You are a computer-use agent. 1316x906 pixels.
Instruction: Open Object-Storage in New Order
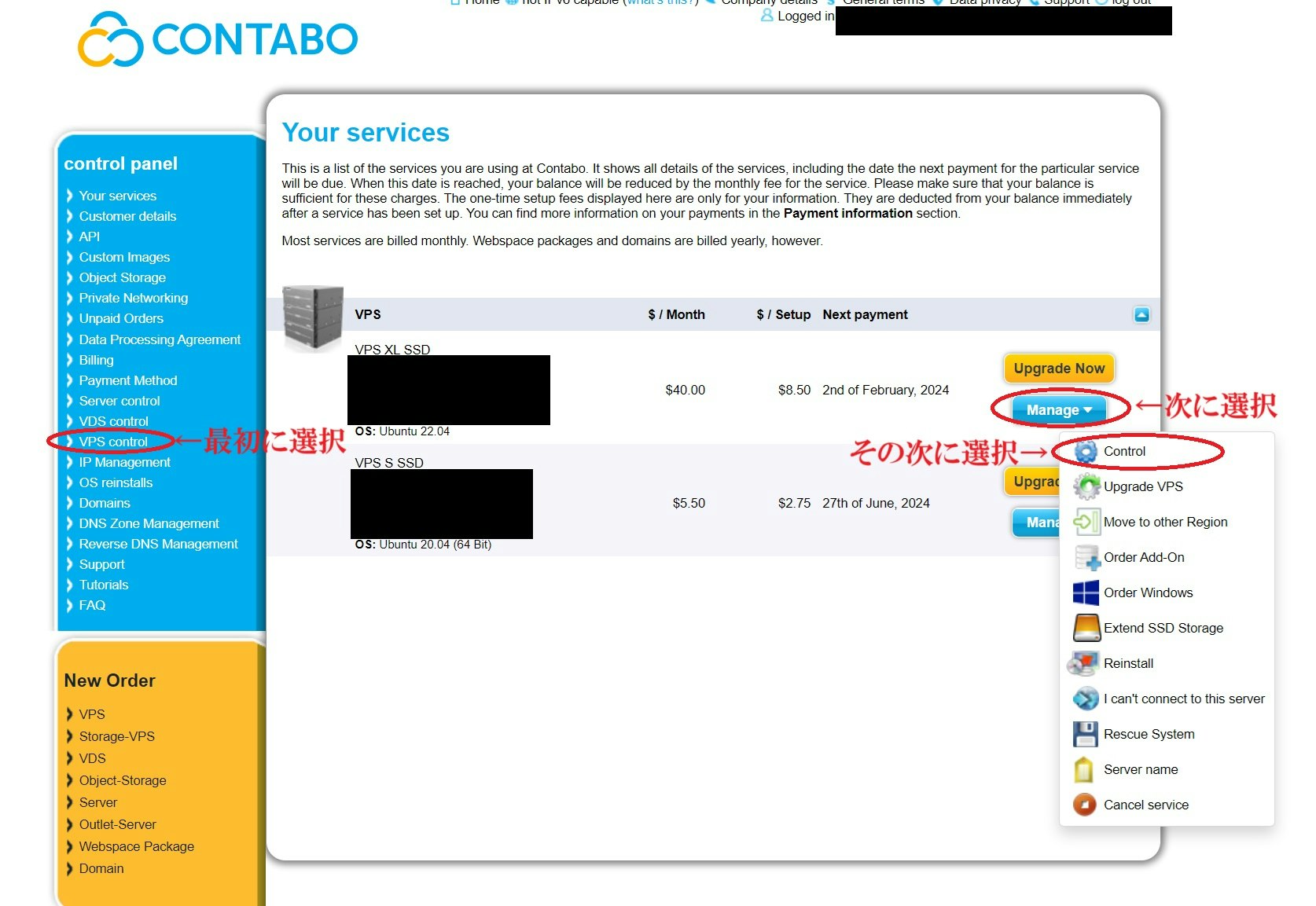coord(123,780)
